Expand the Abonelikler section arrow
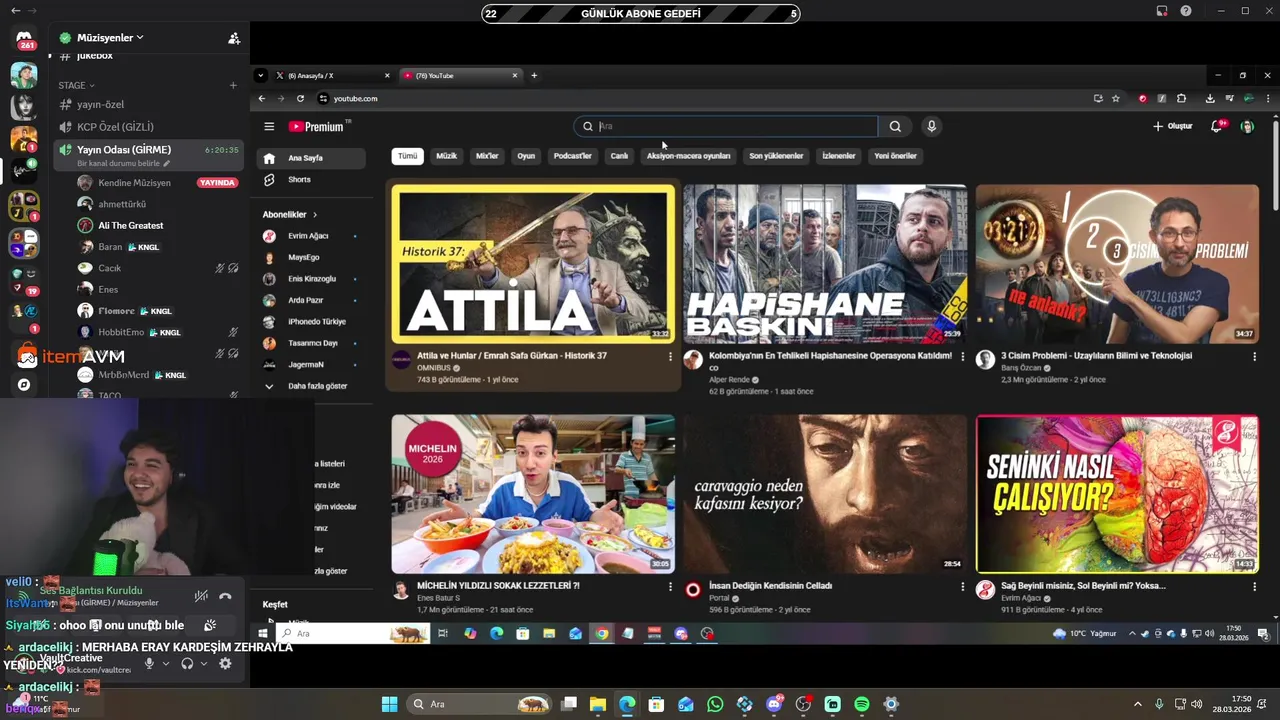Viewport: 1280px width, 720px height. coord(315,215)
